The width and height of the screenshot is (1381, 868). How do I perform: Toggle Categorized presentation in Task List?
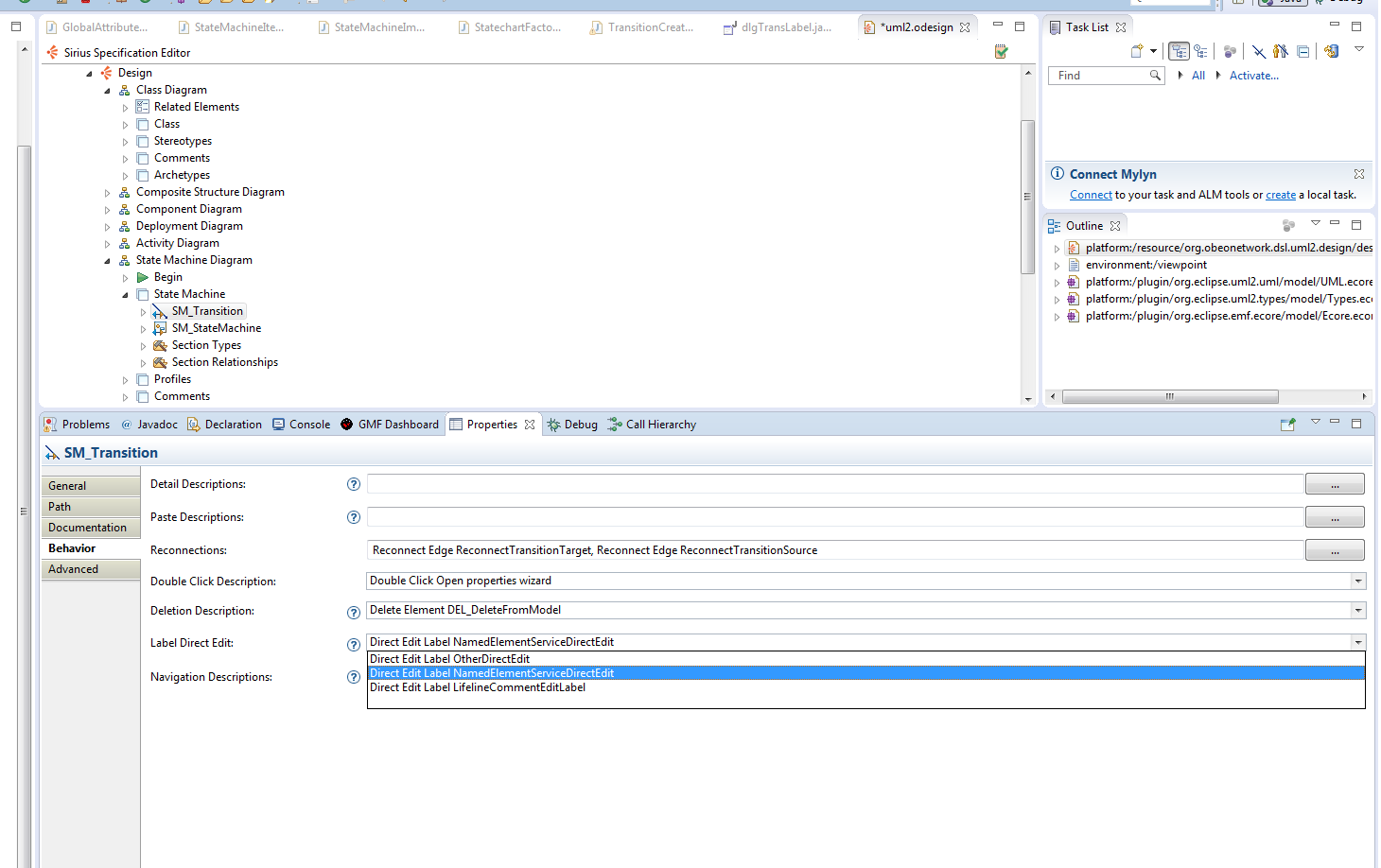(1179, 51)
